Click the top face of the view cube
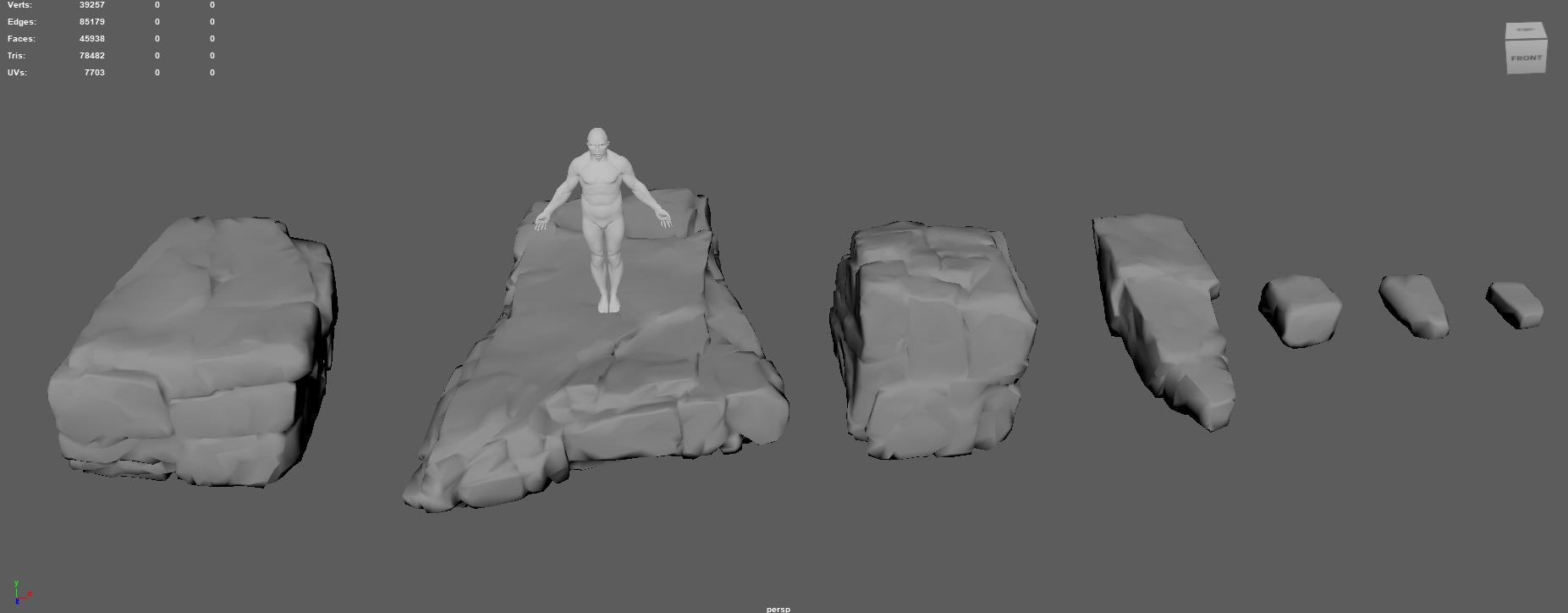This screenshot has width=1568, height=613. (1527, 30)
